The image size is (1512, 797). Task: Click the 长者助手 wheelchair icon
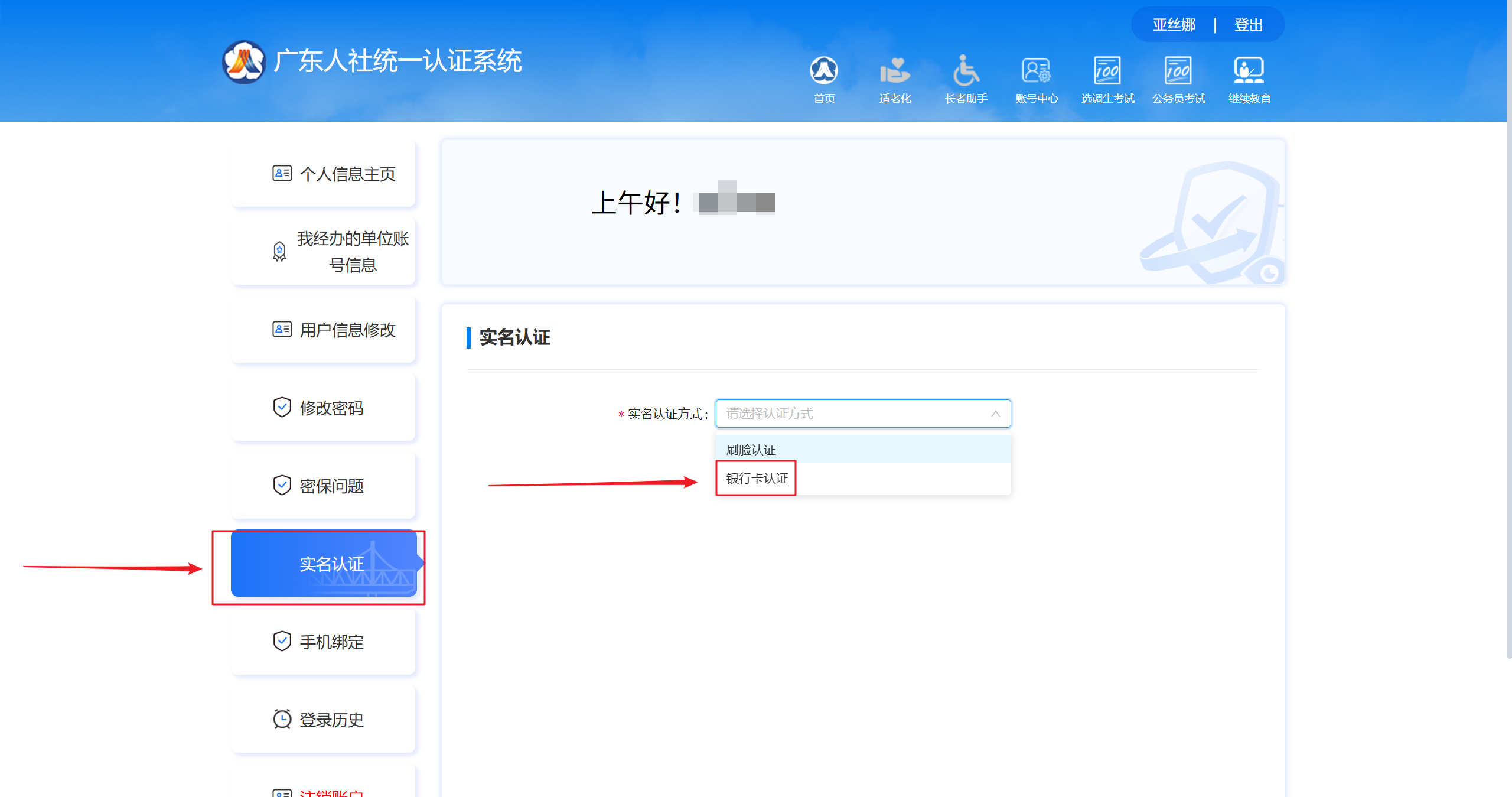point(966,71)
